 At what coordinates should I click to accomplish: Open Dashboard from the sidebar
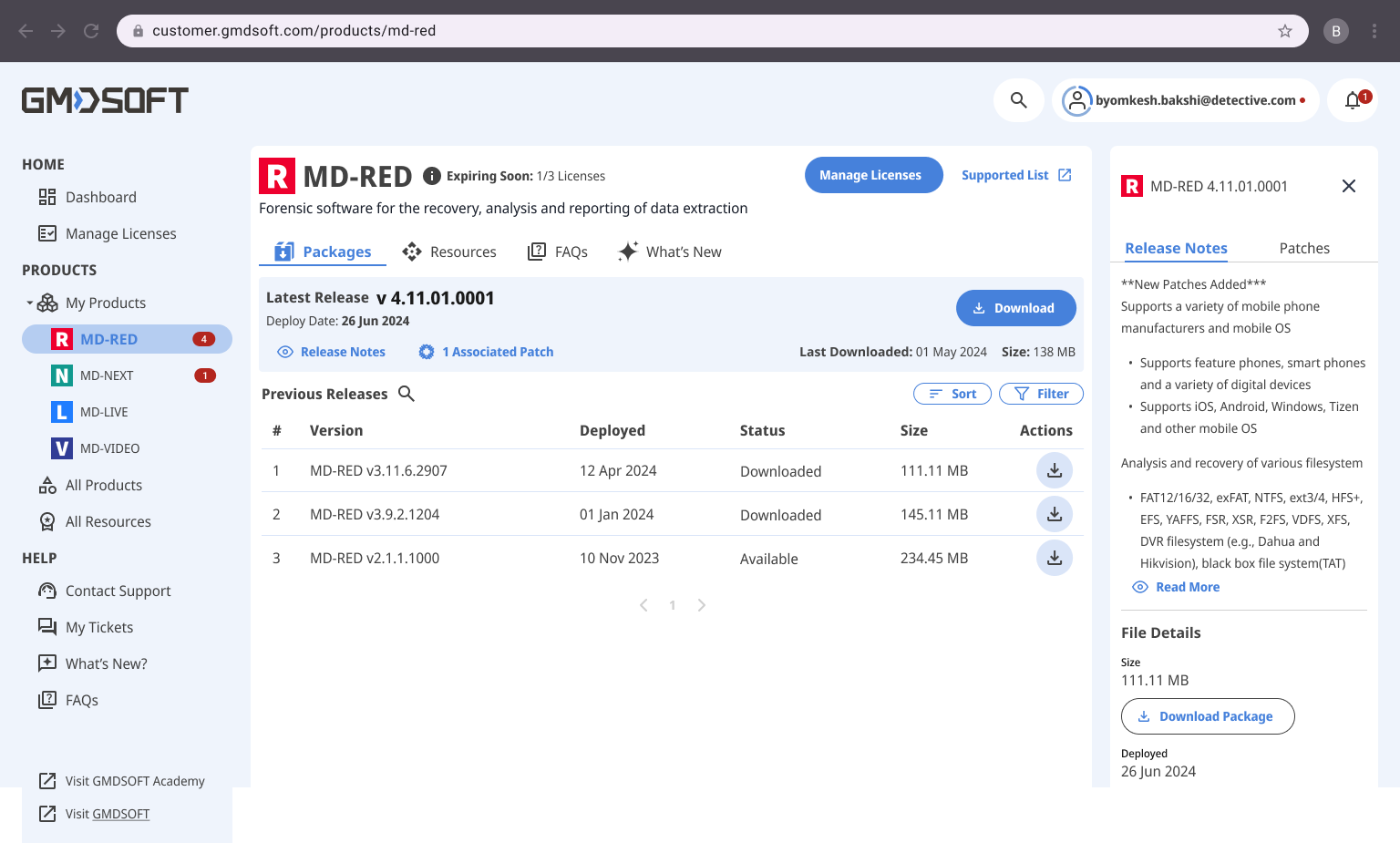[x=87, y=197]
